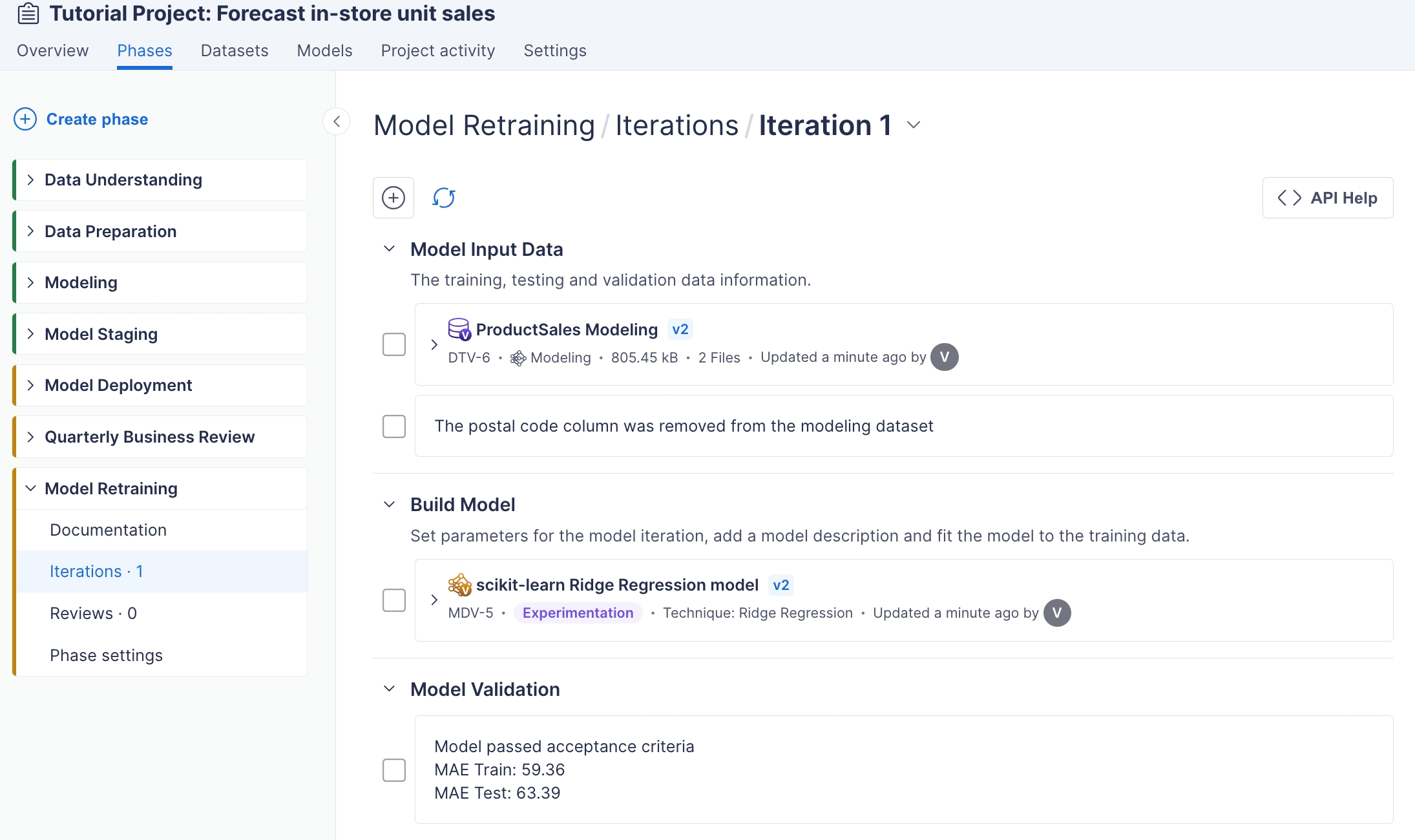This screenshot has width=1415, height=840.
Task: Check the ProductSales Modeling checkbox
Action: point(393,344)
